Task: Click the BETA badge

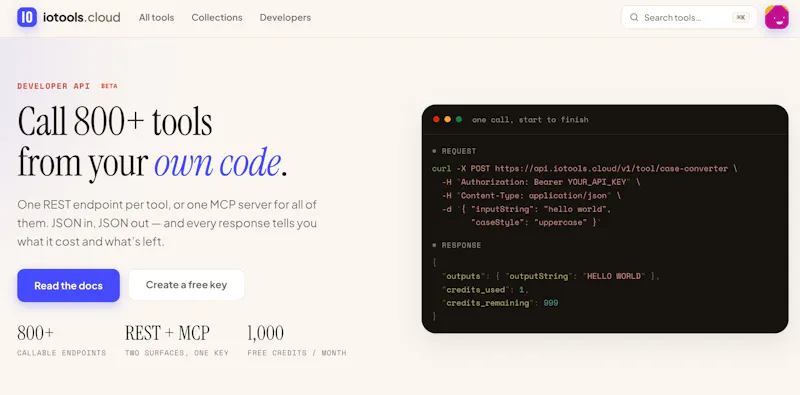Action: 109,86
